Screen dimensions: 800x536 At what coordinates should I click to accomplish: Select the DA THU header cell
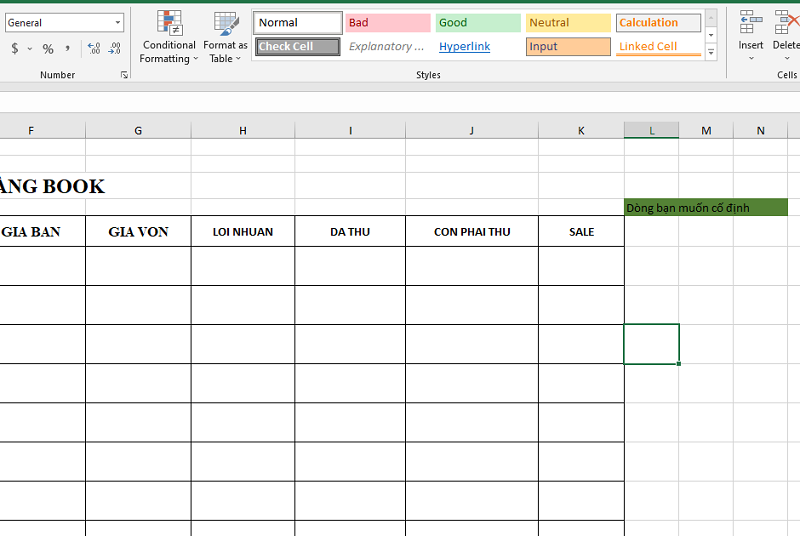tap(350, 232)
